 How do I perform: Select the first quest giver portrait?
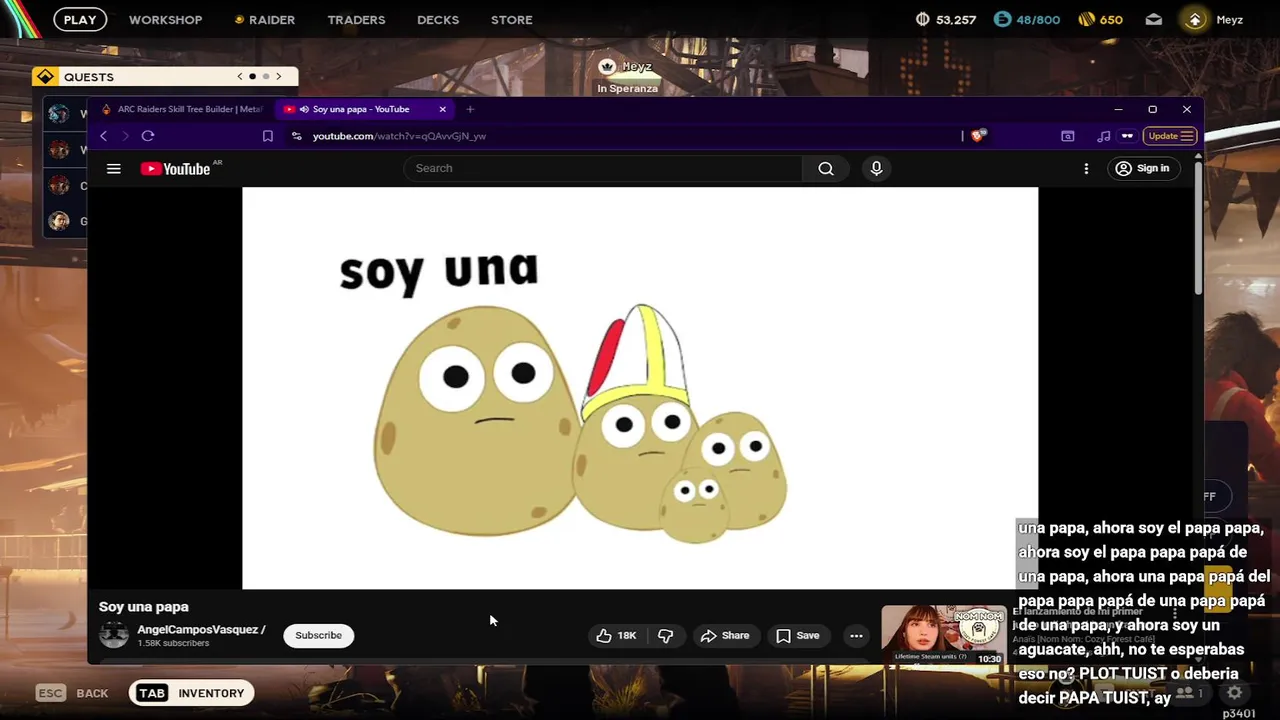pos(59,114)
